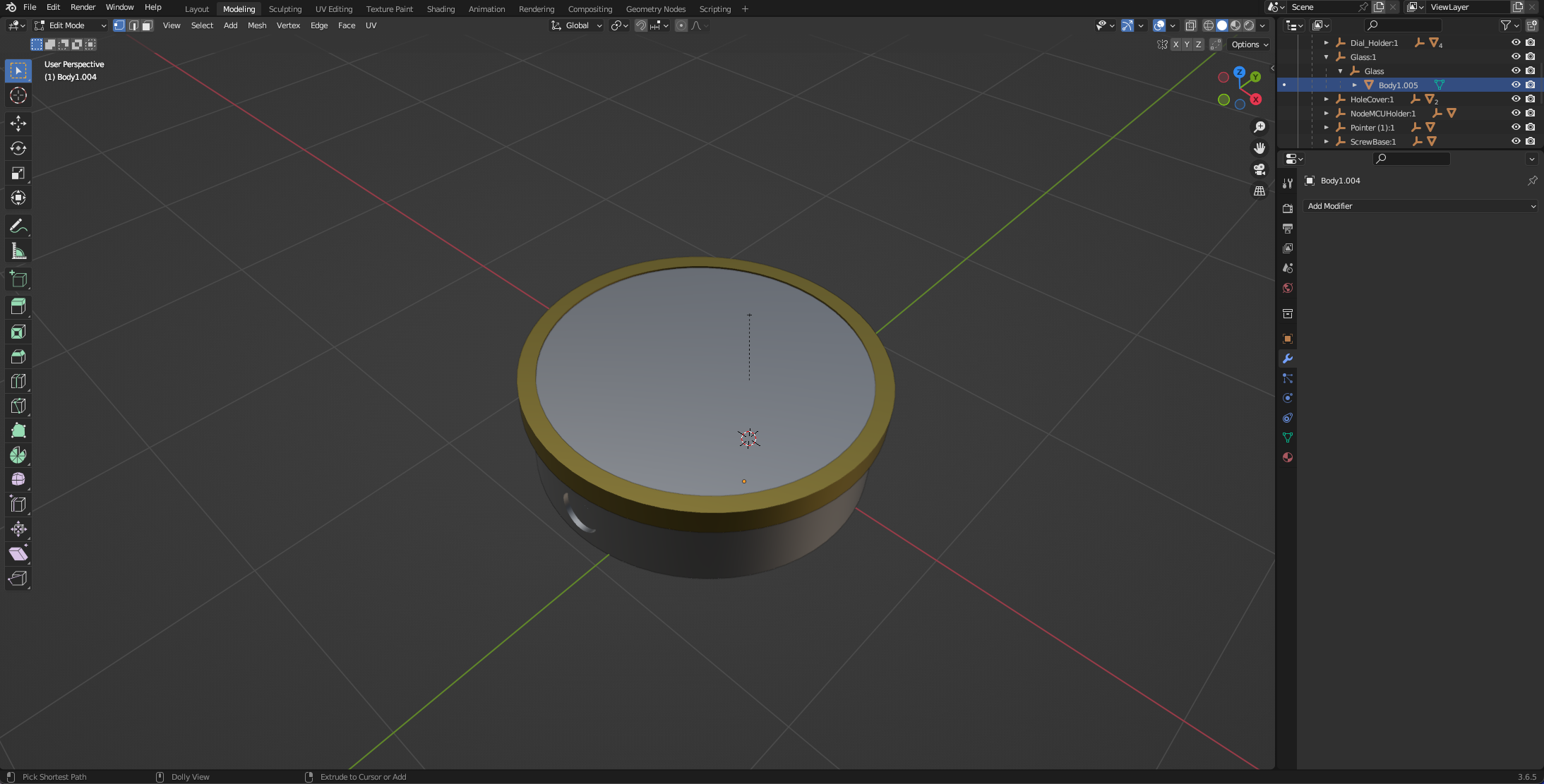This screenshot has width=1544, height=784.
Task: Expand the HoleCover:1 tree item
Action: pos(1326,99)
